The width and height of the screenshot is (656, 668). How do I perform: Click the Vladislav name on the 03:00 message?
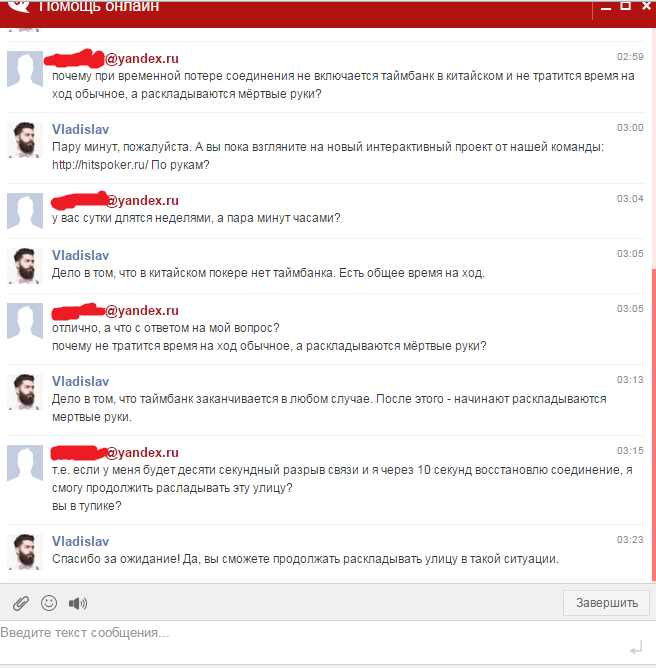pos(80,129)
